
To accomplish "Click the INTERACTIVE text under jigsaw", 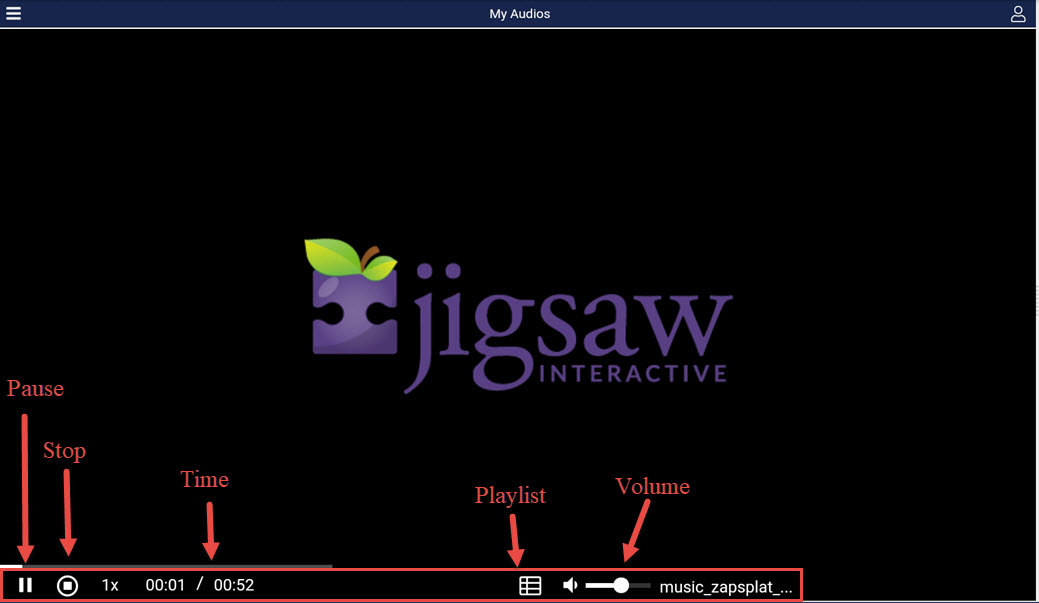I will 632,374.
